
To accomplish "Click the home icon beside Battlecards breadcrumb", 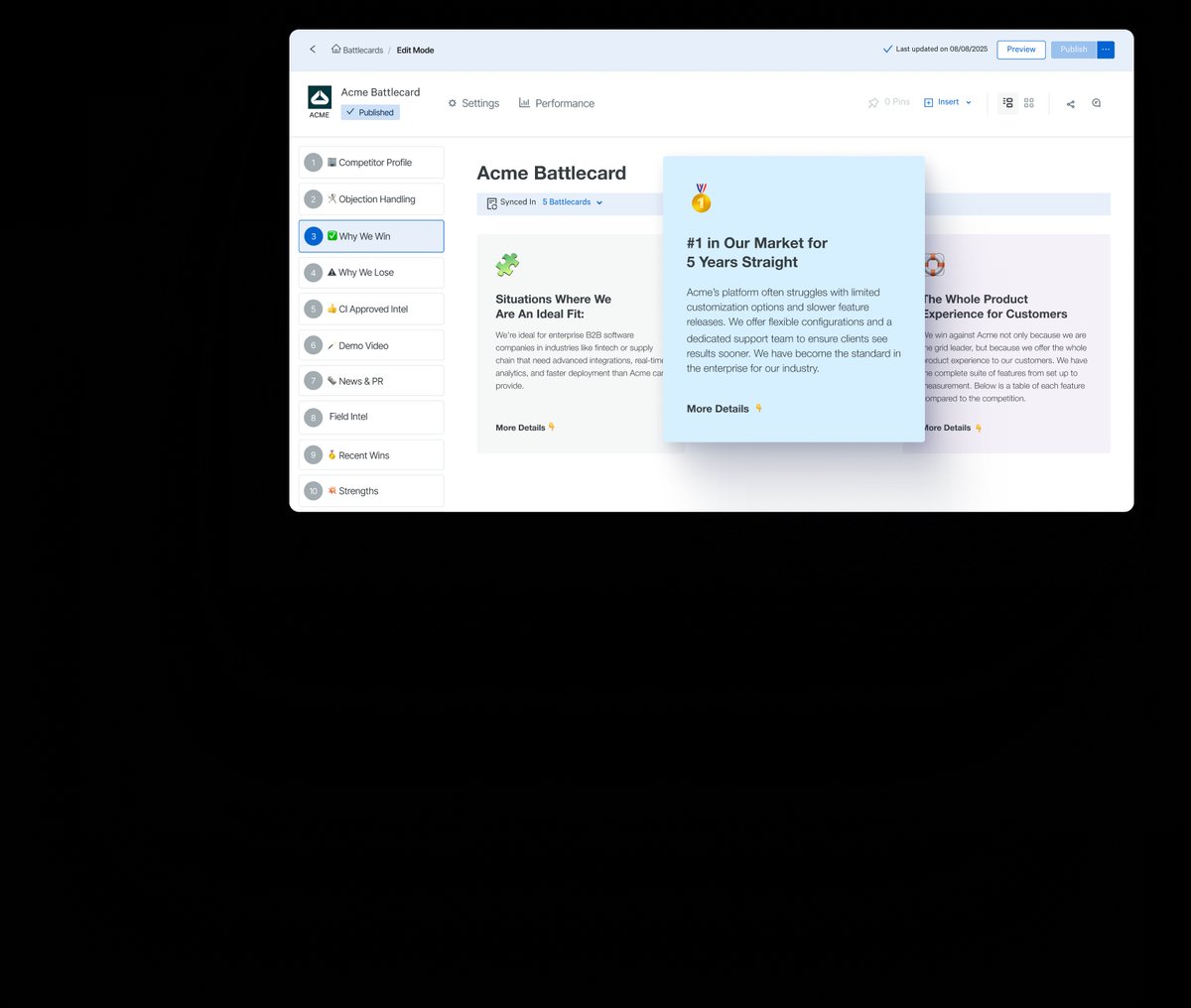I will pyautogui.click(x=334, y=49).
